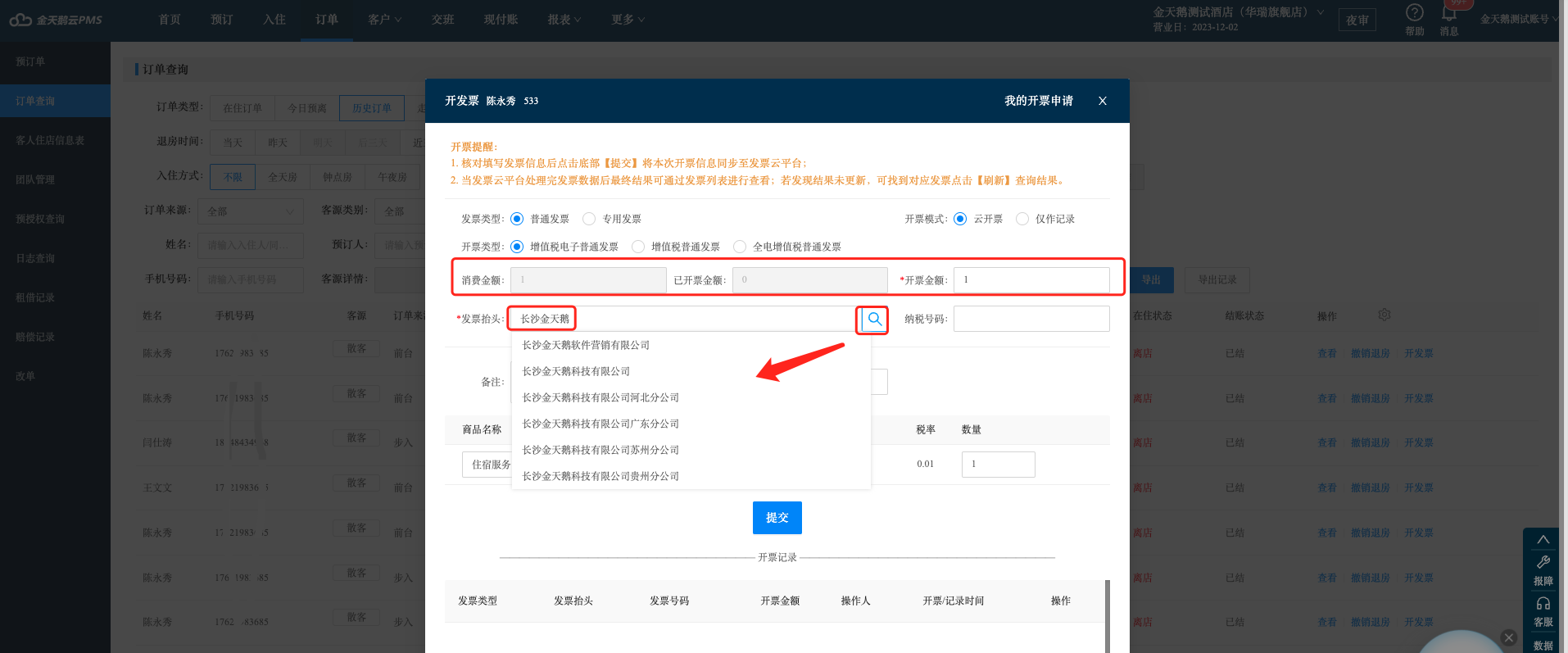Click the 报障 wrench icon
1568x653 pixels.
[x=1543, y=562]
